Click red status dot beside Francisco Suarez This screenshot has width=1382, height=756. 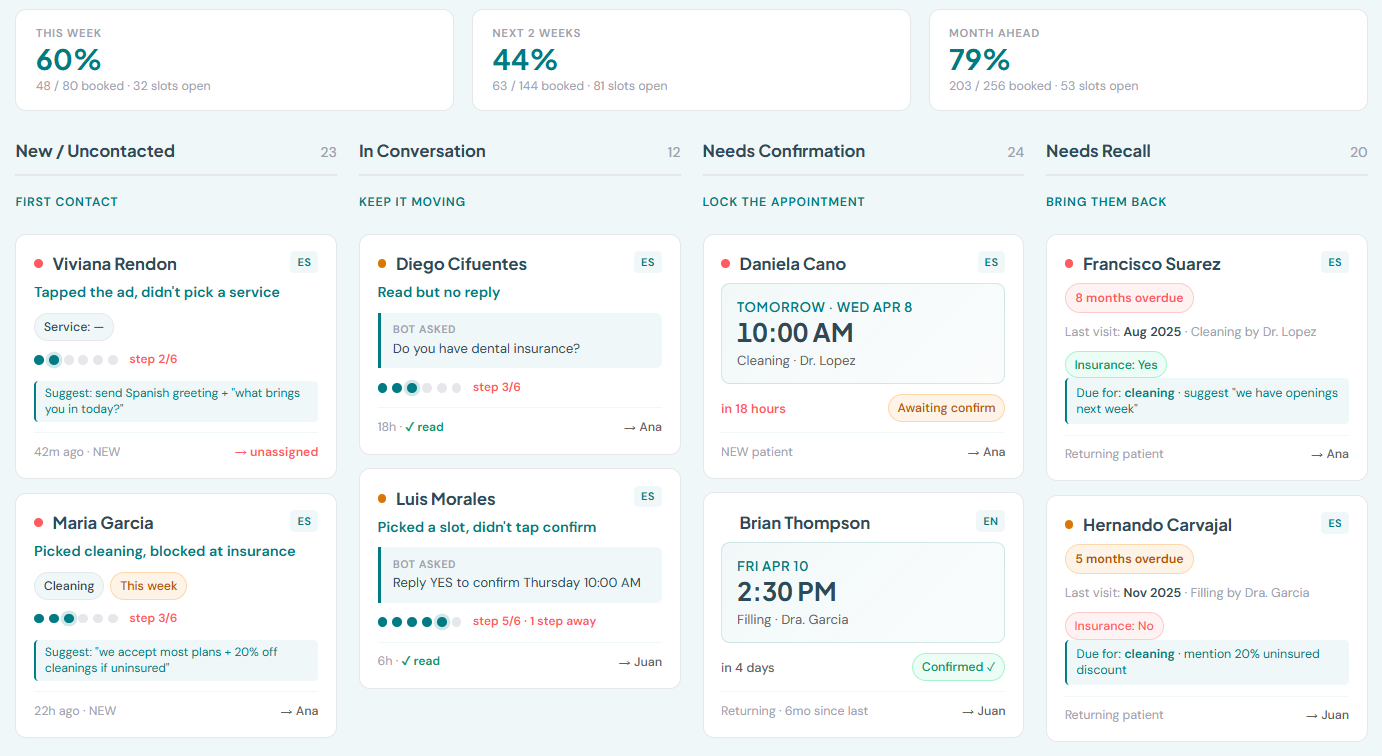pos(1069,264)
